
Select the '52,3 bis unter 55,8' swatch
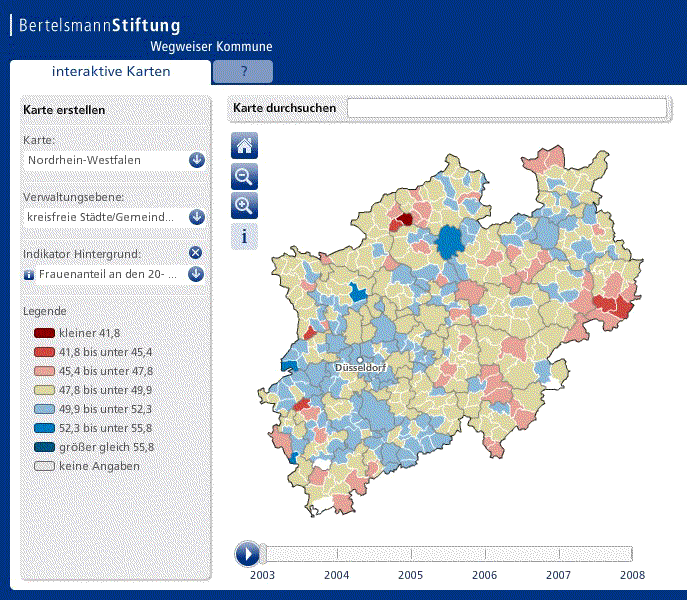pyautogui.click(x=44, y=428)
